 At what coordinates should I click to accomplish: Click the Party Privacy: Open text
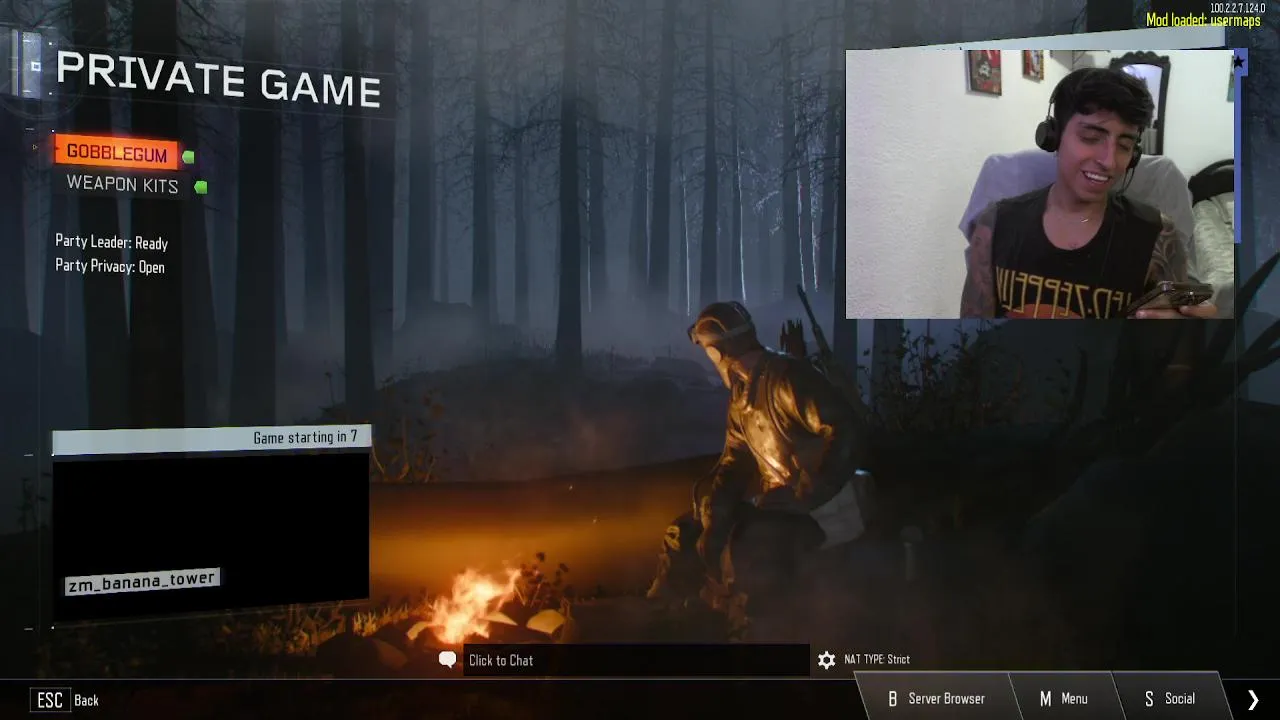point(110,267)
